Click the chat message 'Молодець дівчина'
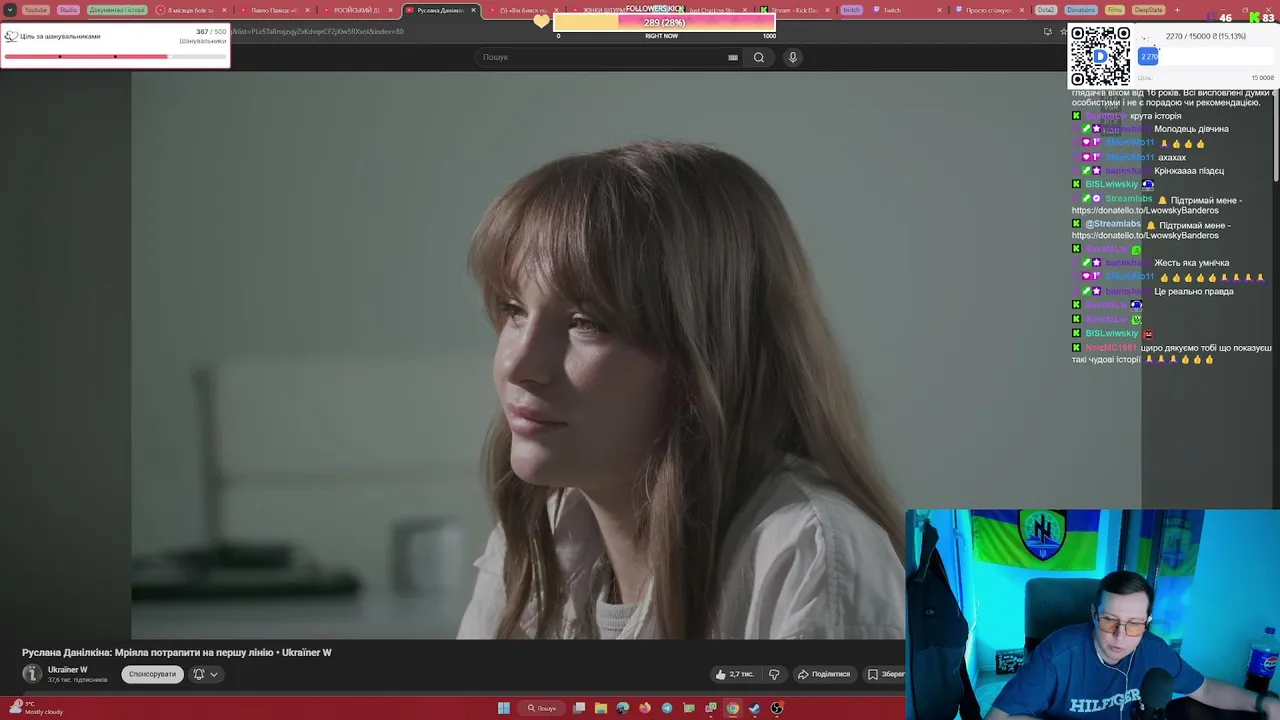The width and height of the screenshot is (1280, 720). (x=1191, y=129)
